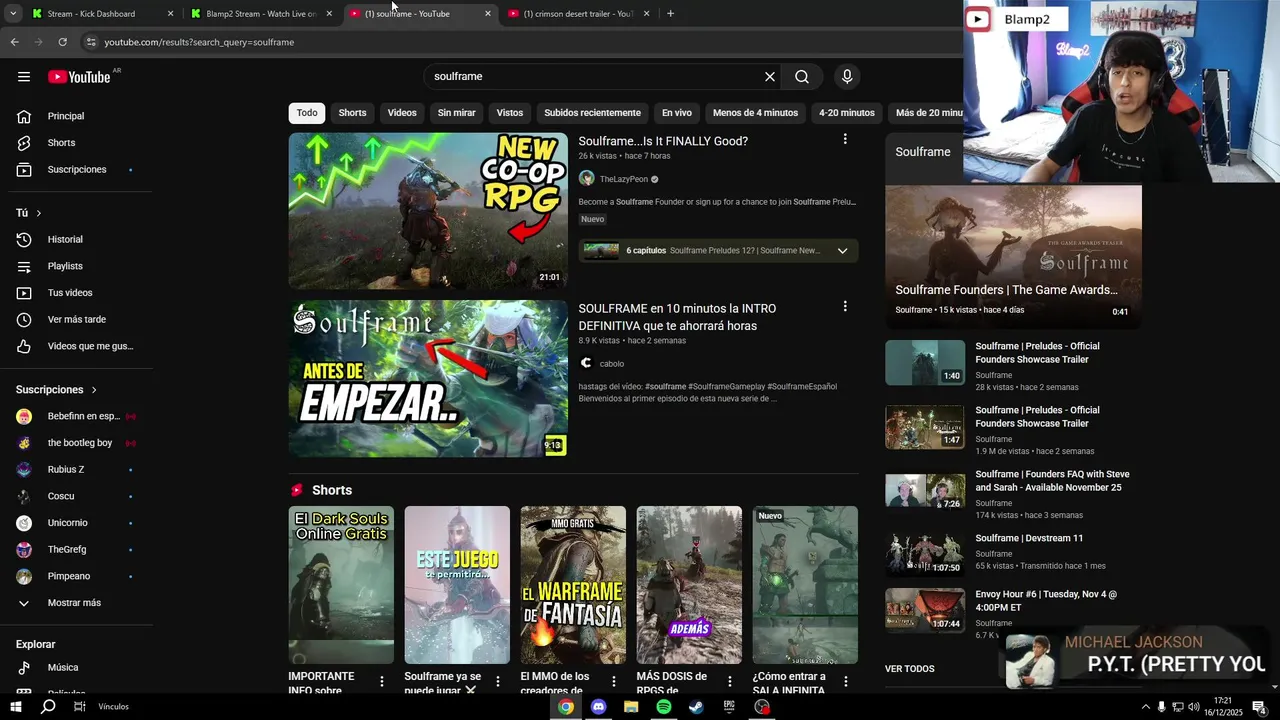Select the En vivo filter chip

coord(676,113)
